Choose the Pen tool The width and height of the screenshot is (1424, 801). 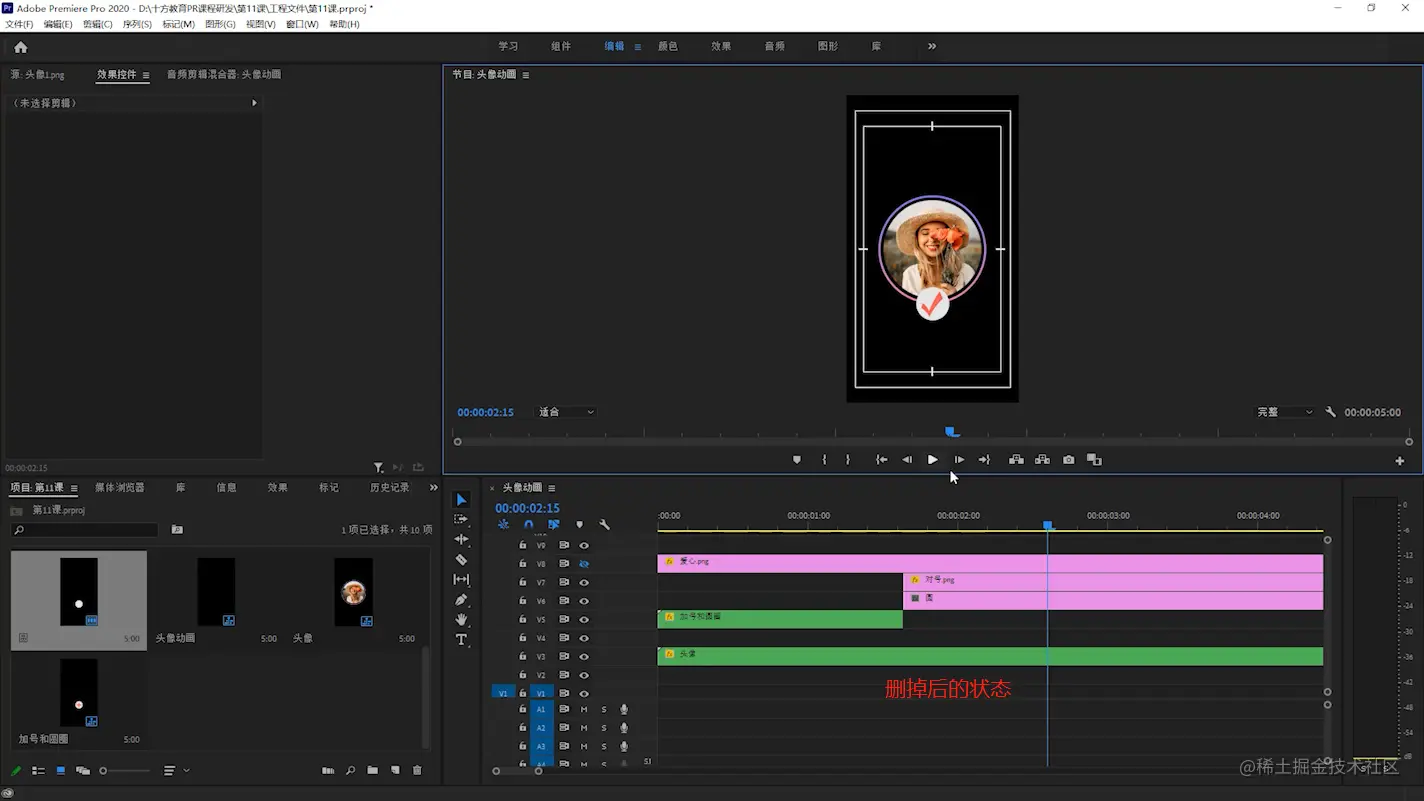461,600
